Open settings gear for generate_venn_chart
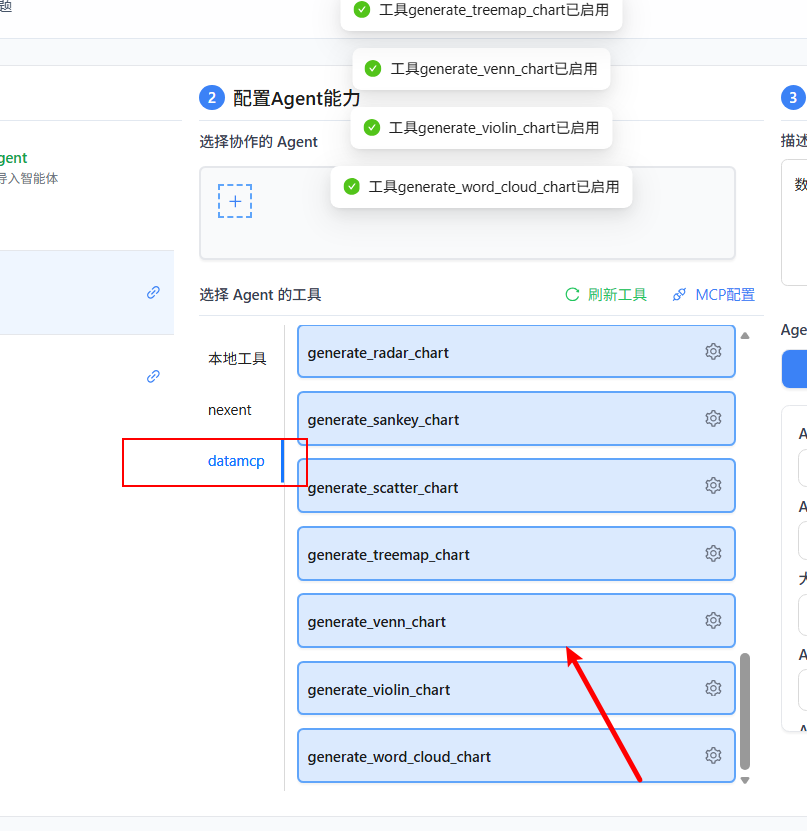 tap(713, 620)
